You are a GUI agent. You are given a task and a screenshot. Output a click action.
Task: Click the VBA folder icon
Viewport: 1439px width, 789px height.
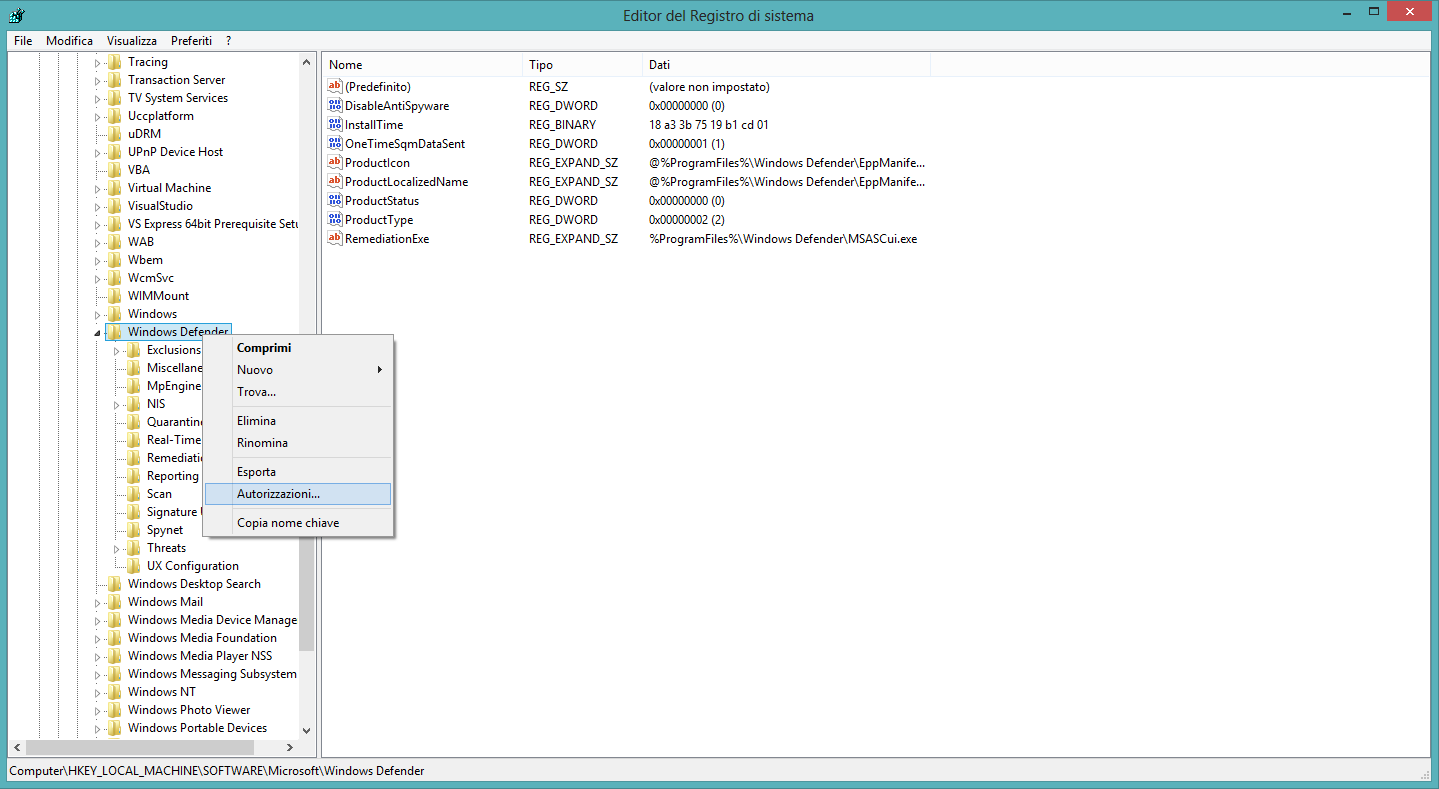(x=114, y=170)
